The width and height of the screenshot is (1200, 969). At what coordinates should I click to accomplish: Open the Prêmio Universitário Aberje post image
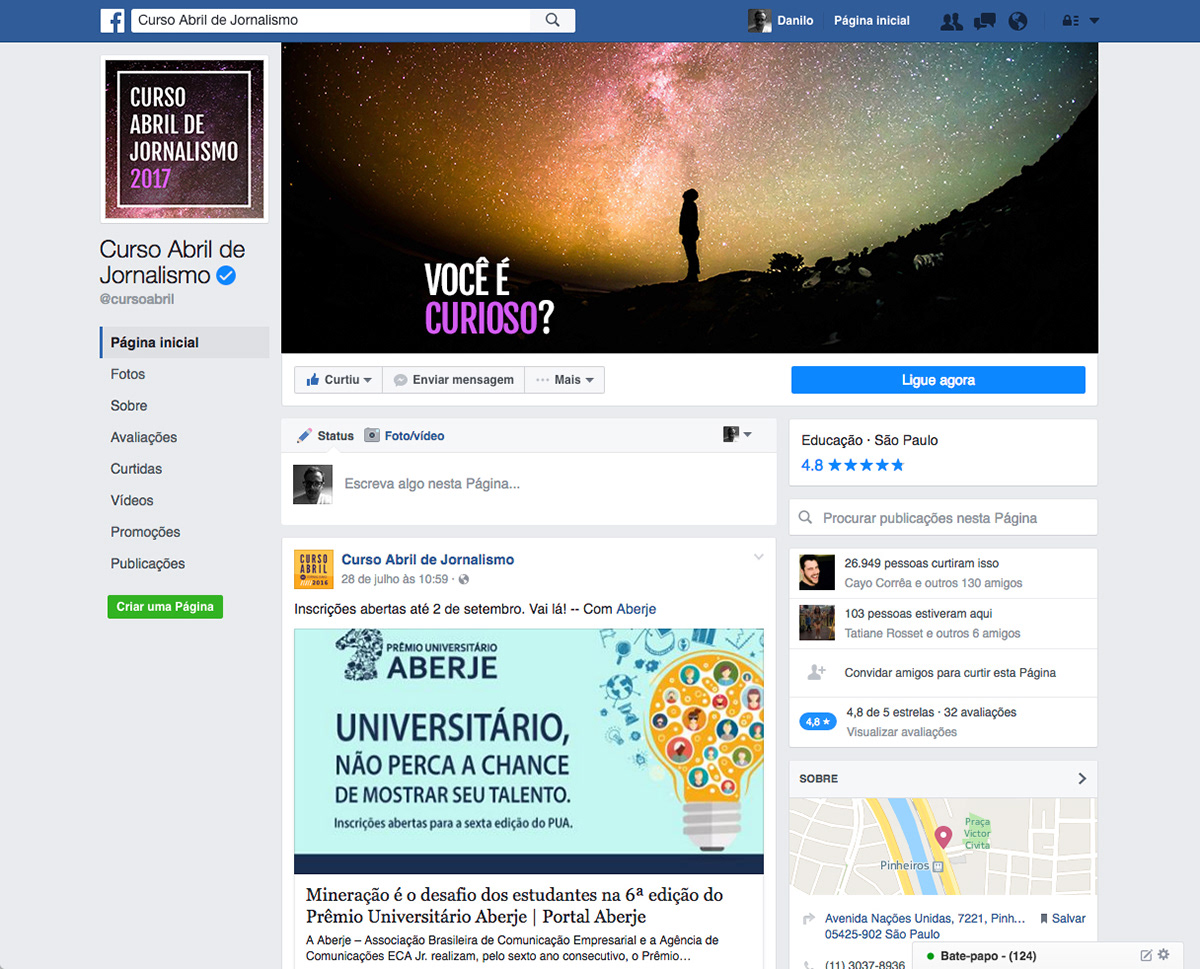point(529,751)
